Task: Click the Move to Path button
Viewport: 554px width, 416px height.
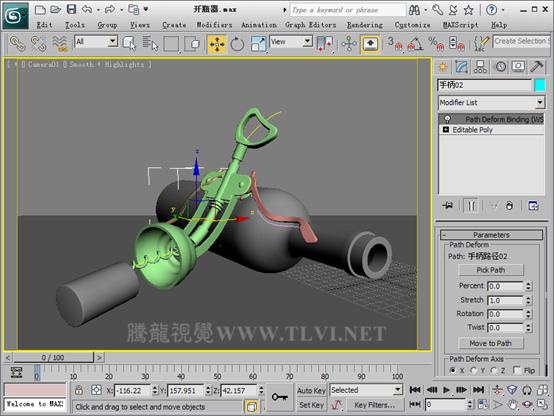Action: click(x=491, y=343)
